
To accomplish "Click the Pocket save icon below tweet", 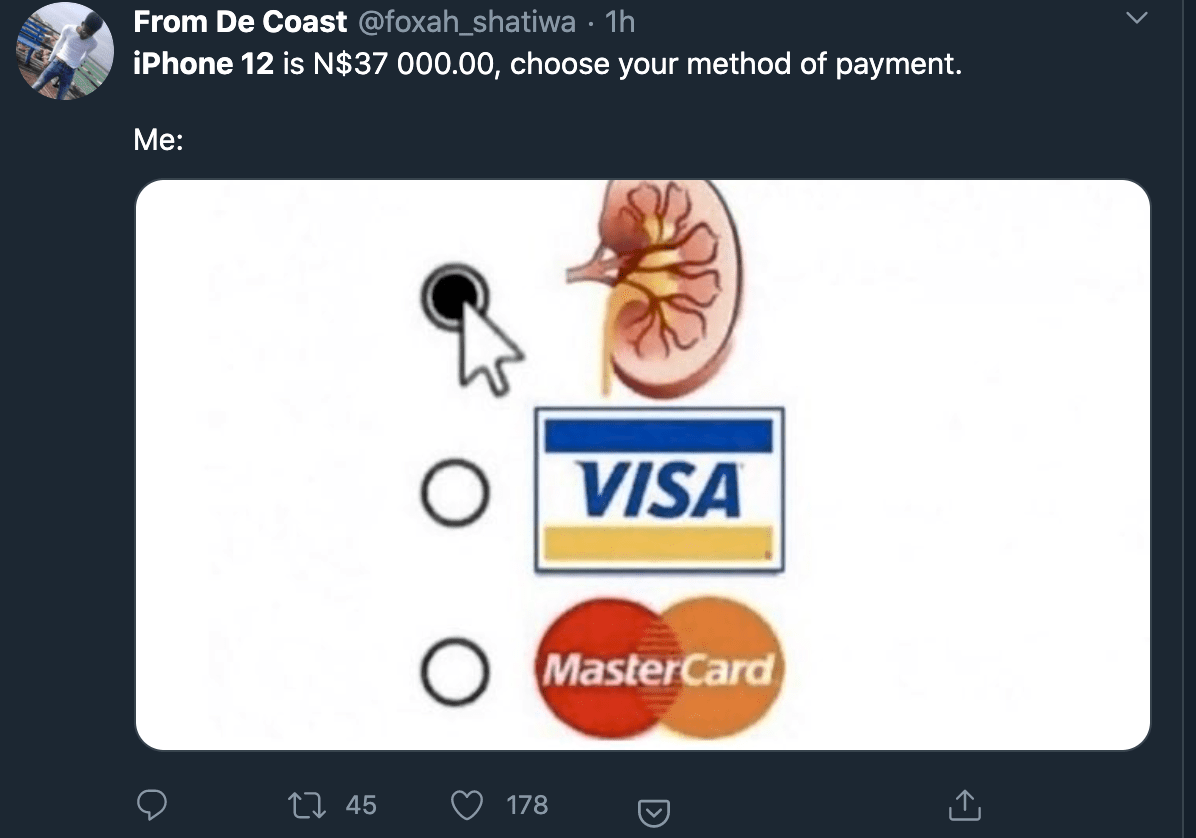I will (654, 813).
